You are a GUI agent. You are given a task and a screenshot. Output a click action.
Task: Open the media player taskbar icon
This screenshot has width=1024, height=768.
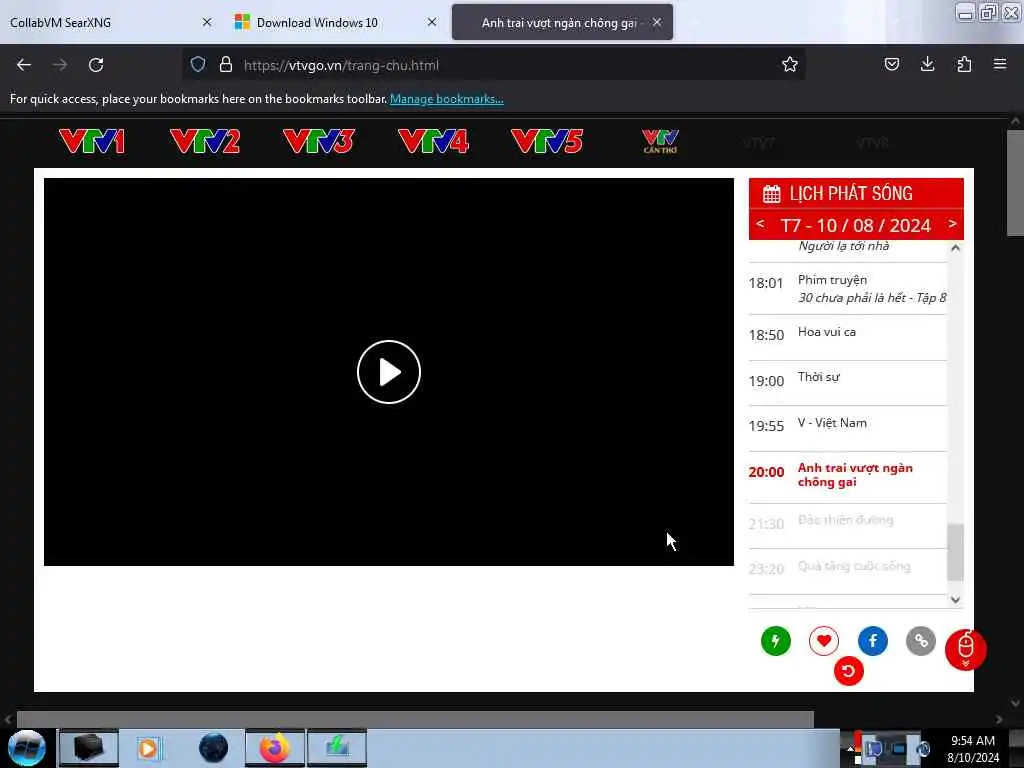148,748
